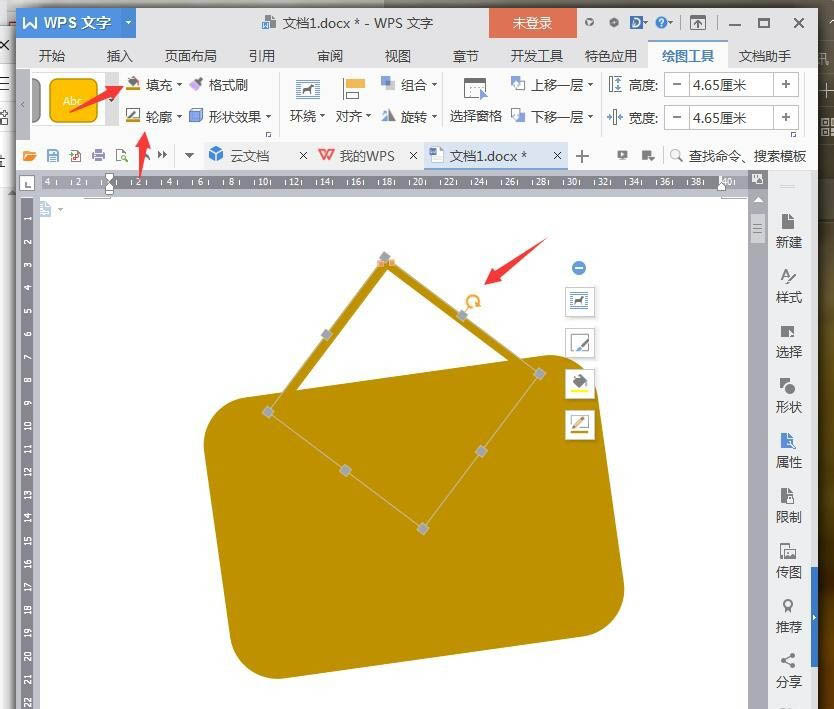Increase the 高度 height with plus button
This screenshot has height=709, width=834.
click(x=786, y=85)
